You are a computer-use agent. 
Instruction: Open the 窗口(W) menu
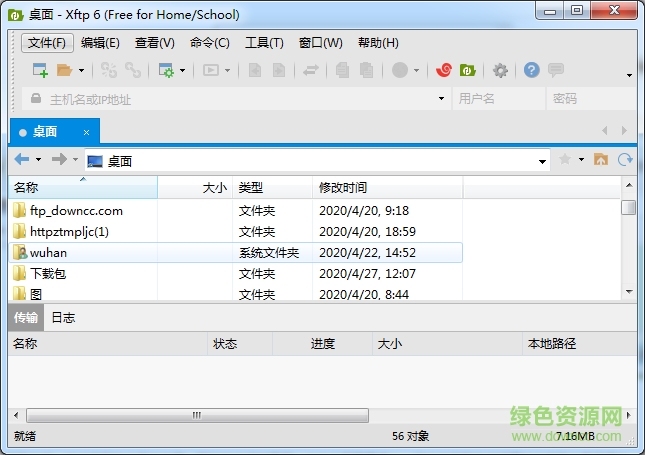[320, 43]
